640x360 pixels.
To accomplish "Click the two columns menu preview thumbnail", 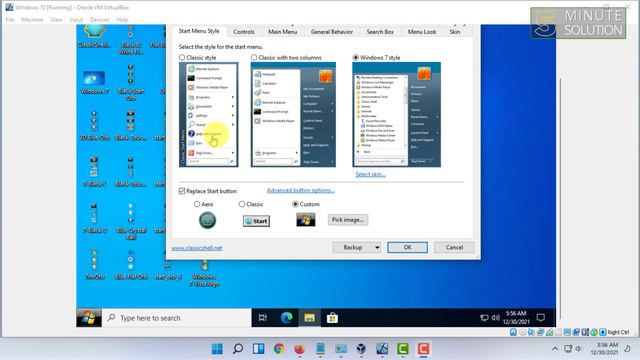I will click(293, 115).
